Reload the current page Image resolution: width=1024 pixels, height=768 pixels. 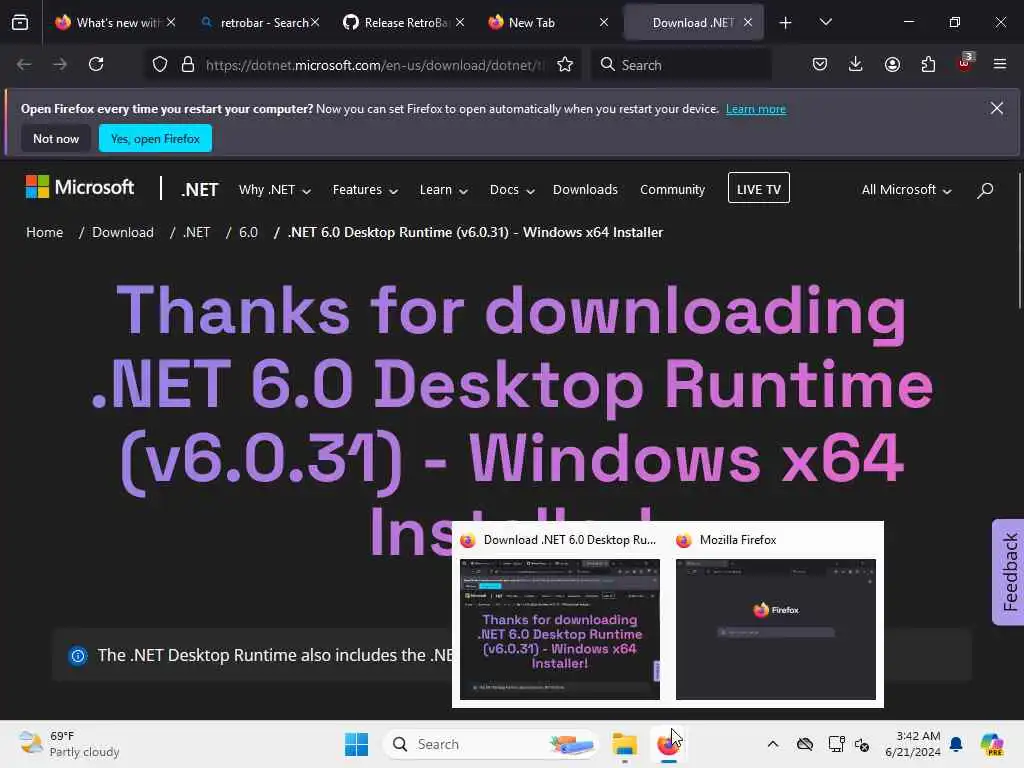coord(96,64)
